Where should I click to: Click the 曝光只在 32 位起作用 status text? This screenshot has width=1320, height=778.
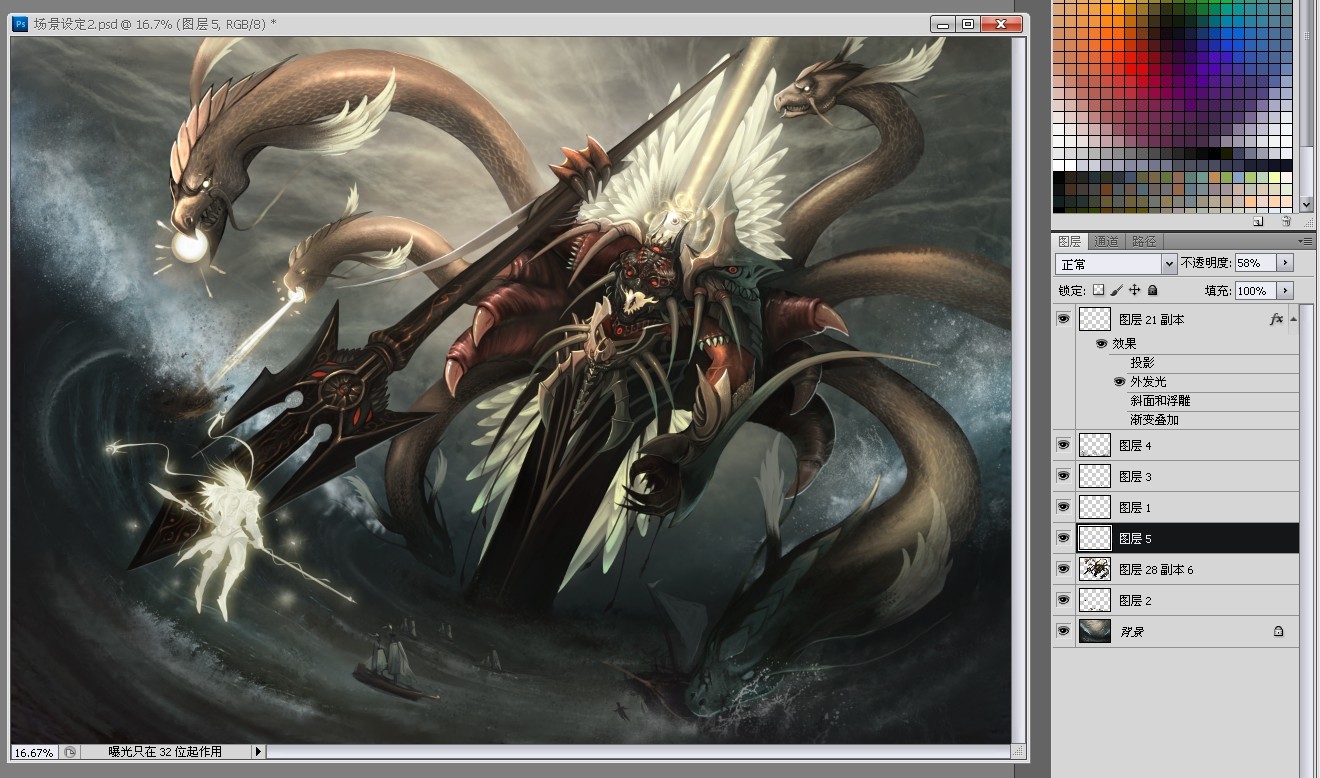point(165,752)
